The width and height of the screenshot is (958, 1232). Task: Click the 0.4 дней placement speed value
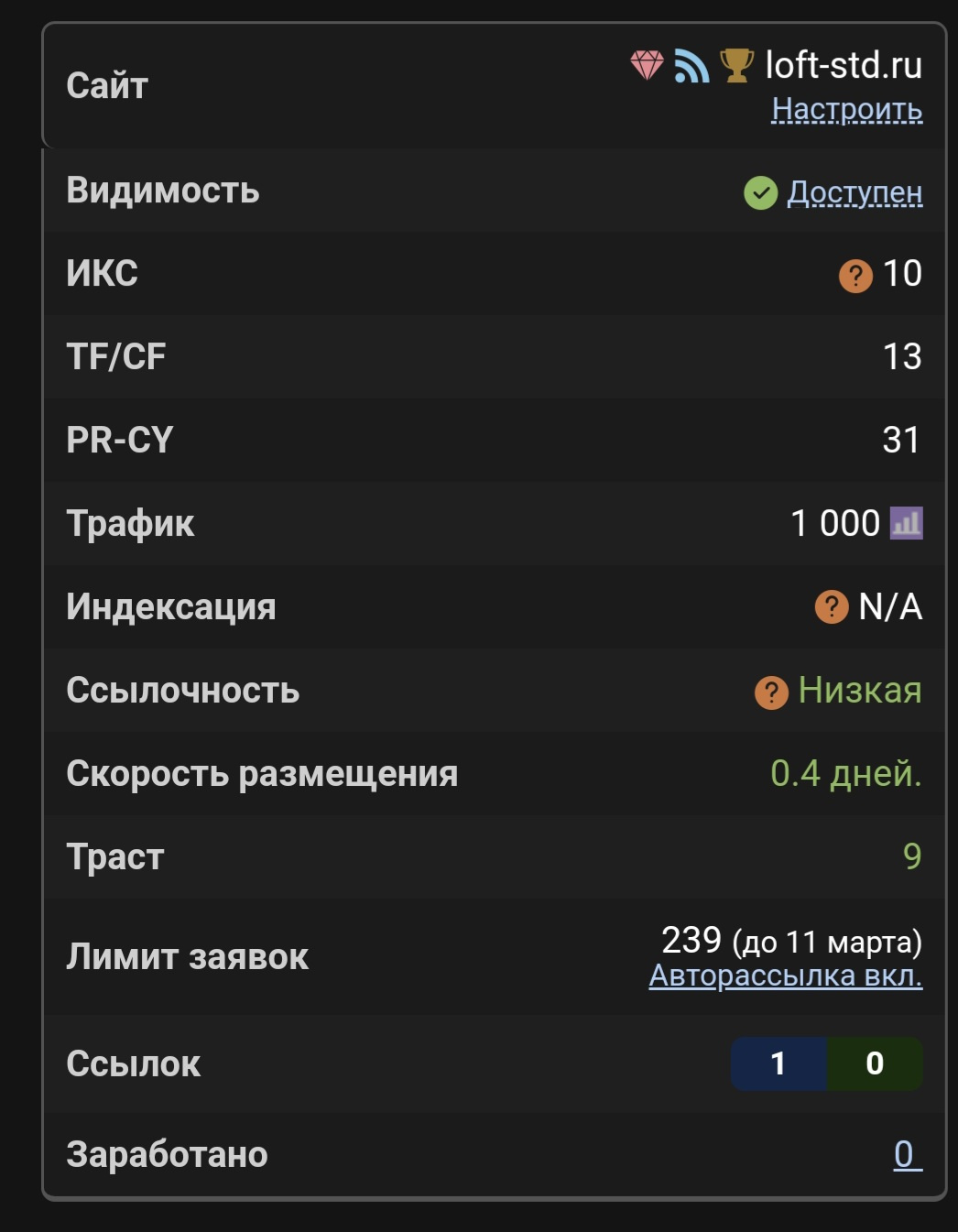[845, 774]
